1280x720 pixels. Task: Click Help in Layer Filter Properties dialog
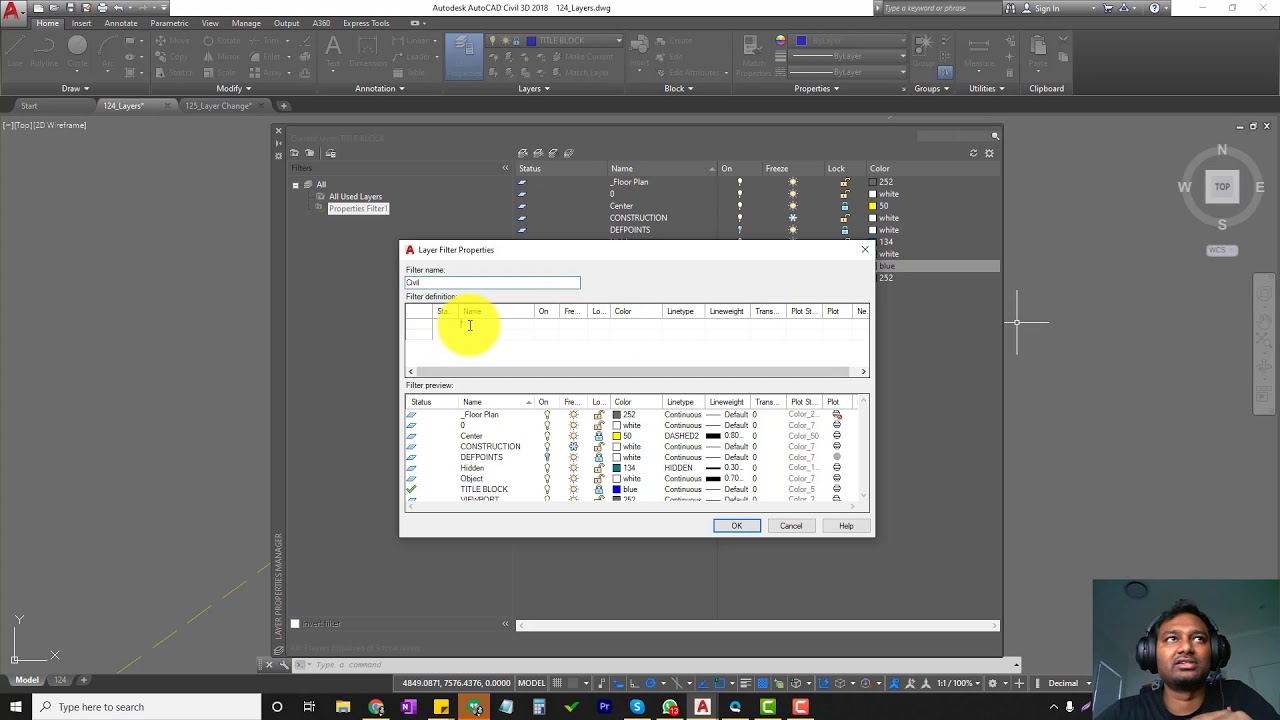point(846,526)
